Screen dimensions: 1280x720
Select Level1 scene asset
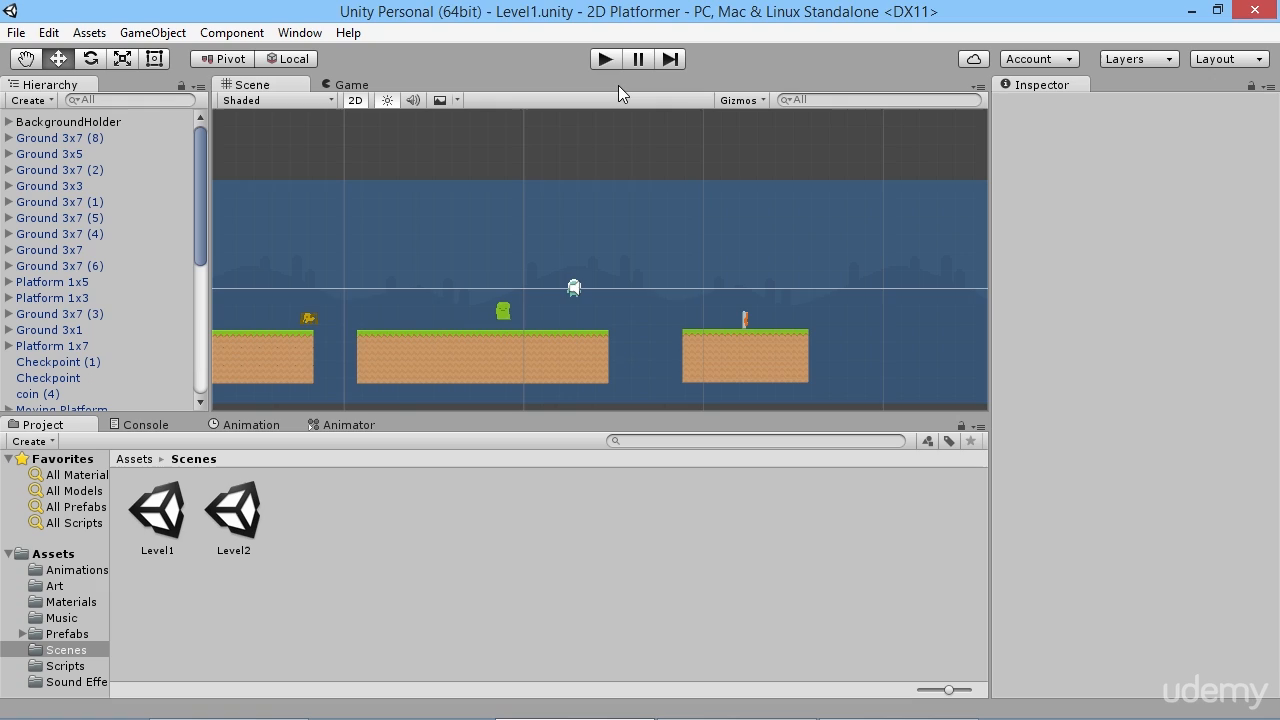[157, 518]
